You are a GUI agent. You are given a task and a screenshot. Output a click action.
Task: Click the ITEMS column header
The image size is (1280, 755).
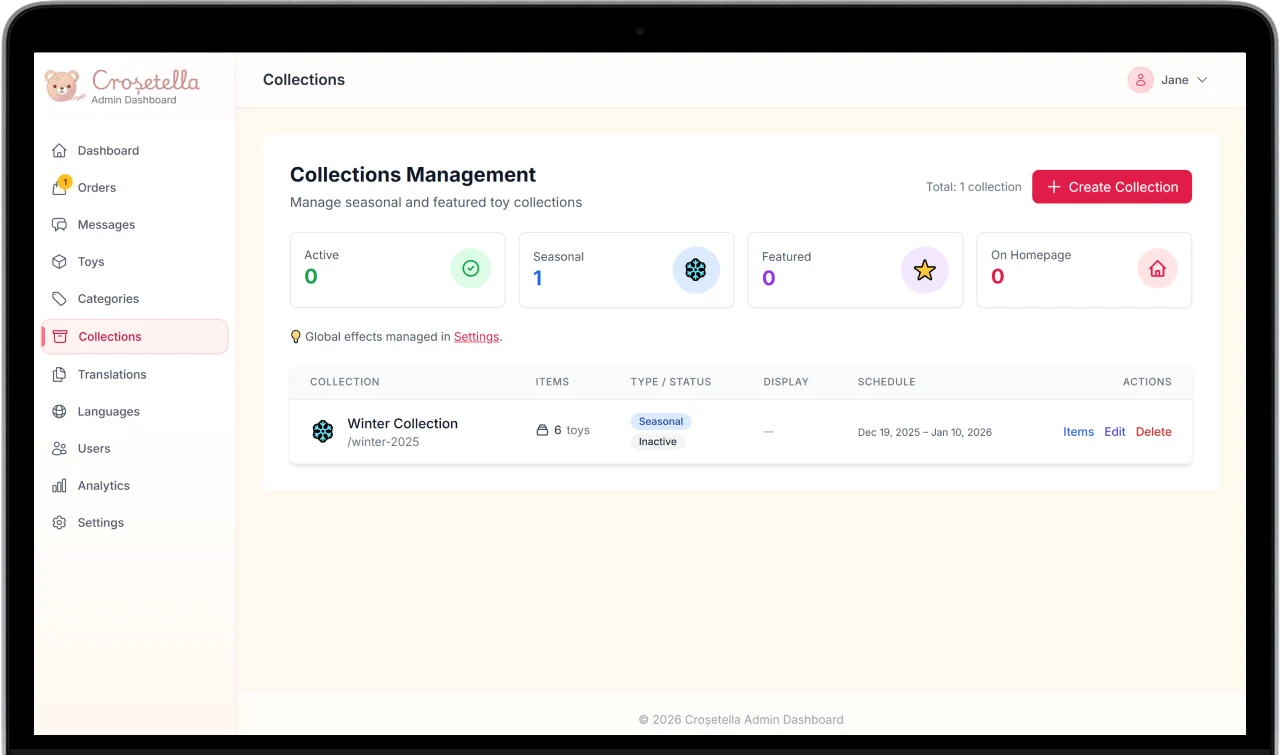(x=552, y=382)
